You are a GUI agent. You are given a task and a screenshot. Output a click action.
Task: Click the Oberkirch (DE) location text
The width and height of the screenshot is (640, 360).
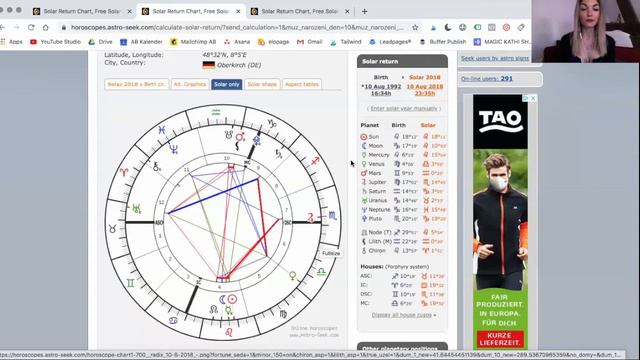(x=239, y=65)
